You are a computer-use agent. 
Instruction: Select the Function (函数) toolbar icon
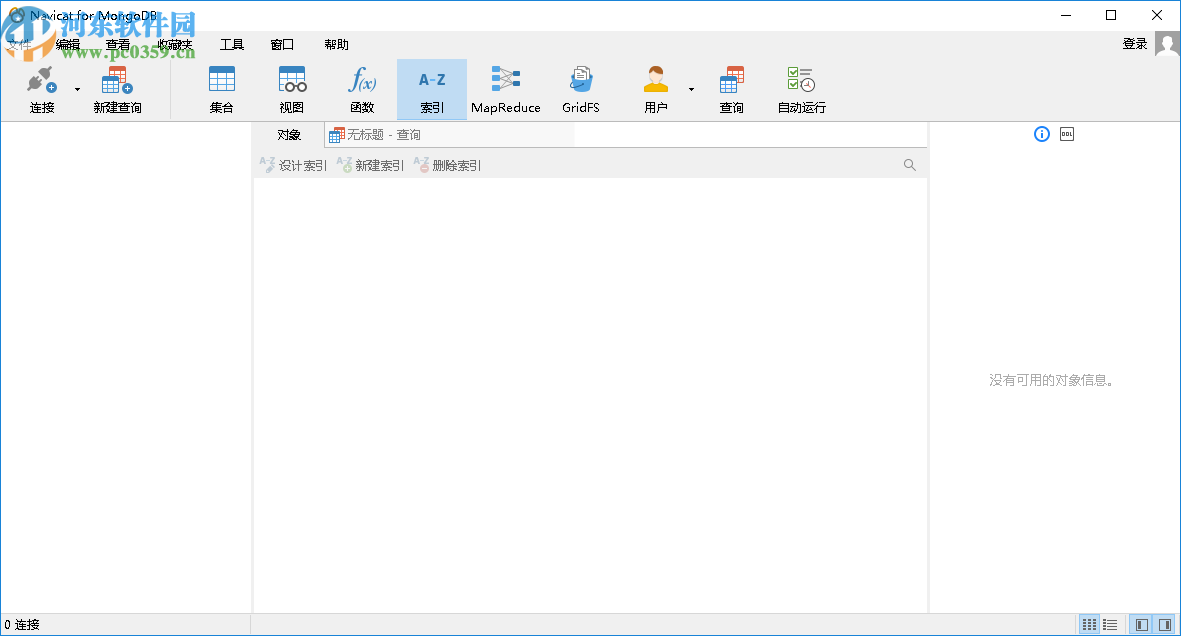(362, 80)
